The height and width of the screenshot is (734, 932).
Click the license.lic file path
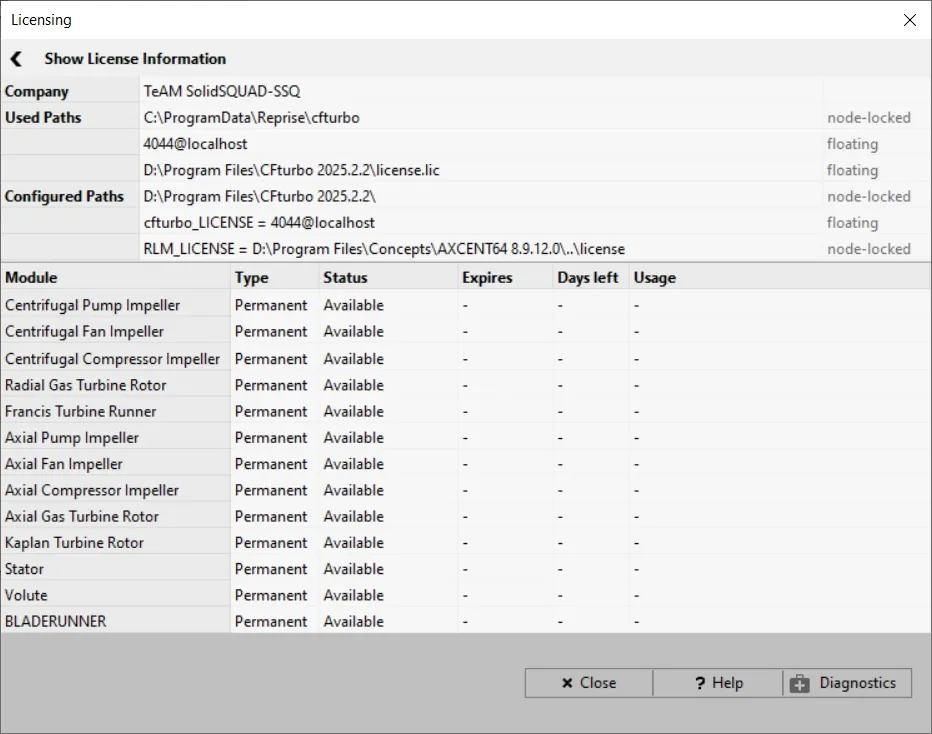pos(291,170)
